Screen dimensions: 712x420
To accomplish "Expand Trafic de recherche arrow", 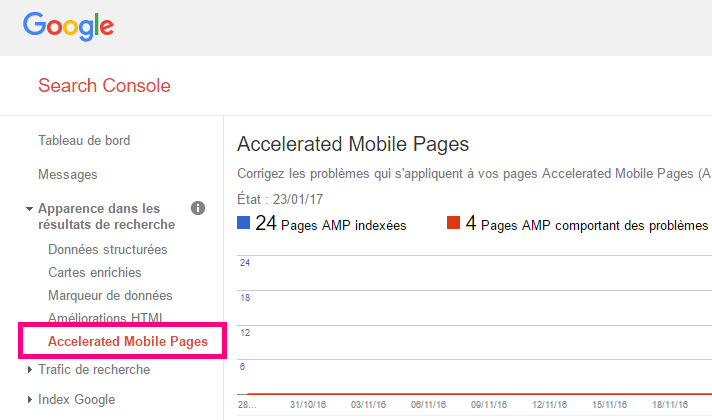I will tap(30, 370).
